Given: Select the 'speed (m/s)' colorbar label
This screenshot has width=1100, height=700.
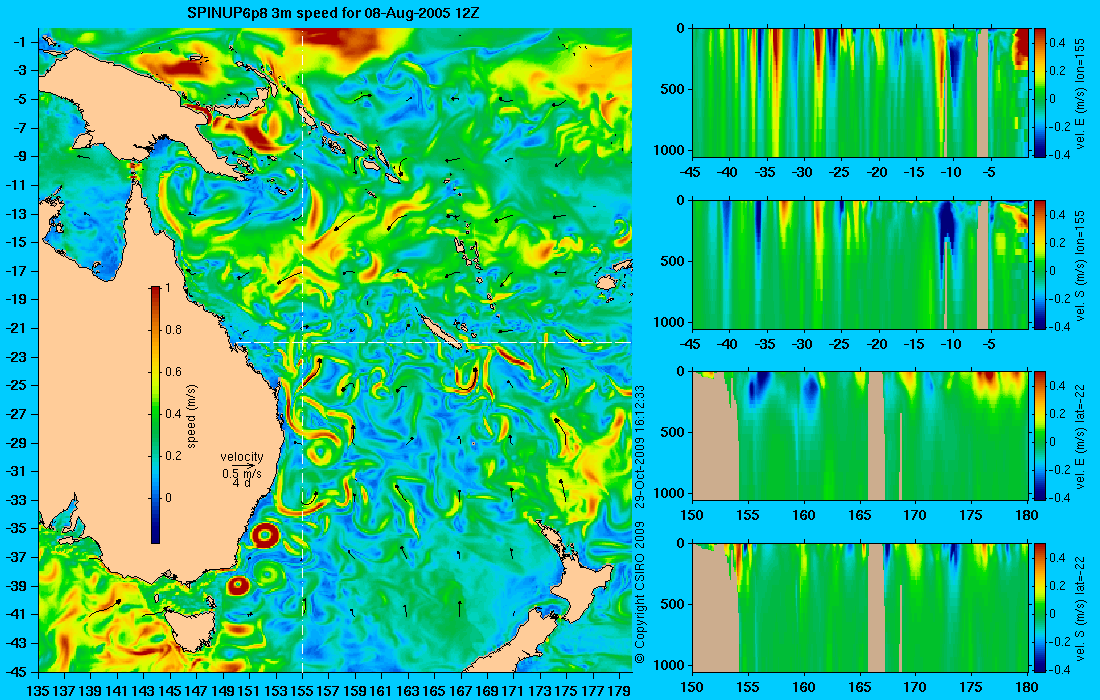Looking at the screenshot, I should coord(192,415).
